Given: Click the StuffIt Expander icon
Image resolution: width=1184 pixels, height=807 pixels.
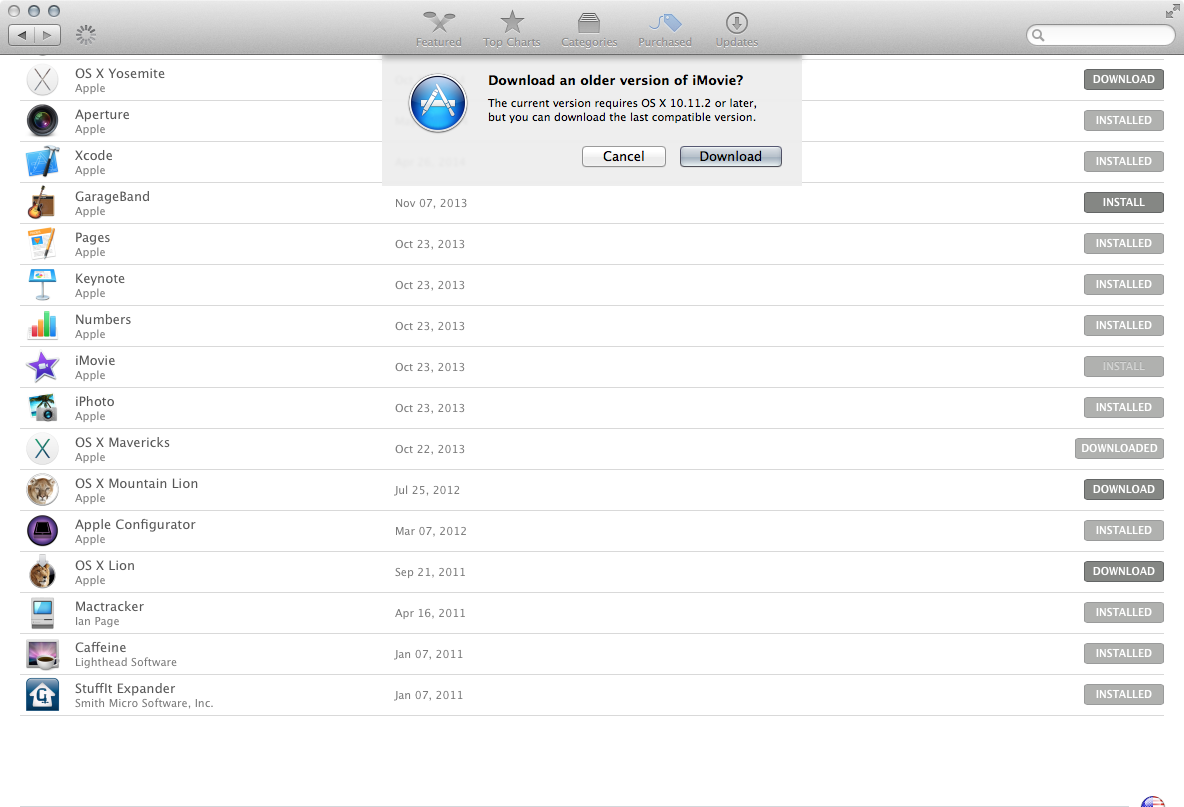Looking at the screenshot, I should pyautogui.click(x=42, y=695).
